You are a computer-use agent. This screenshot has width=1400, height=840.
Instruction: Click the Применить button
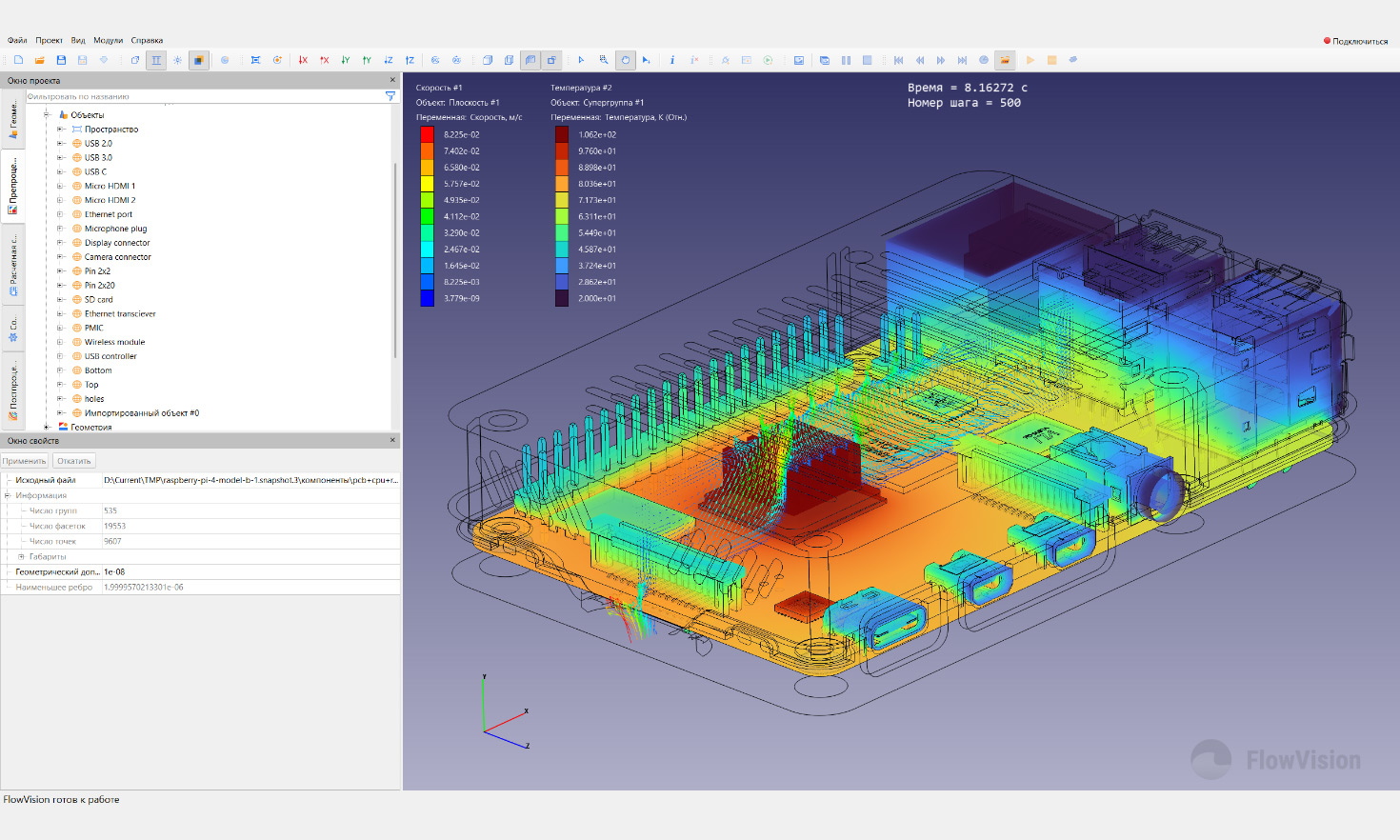pyautogui.click(x=24, y=461)
